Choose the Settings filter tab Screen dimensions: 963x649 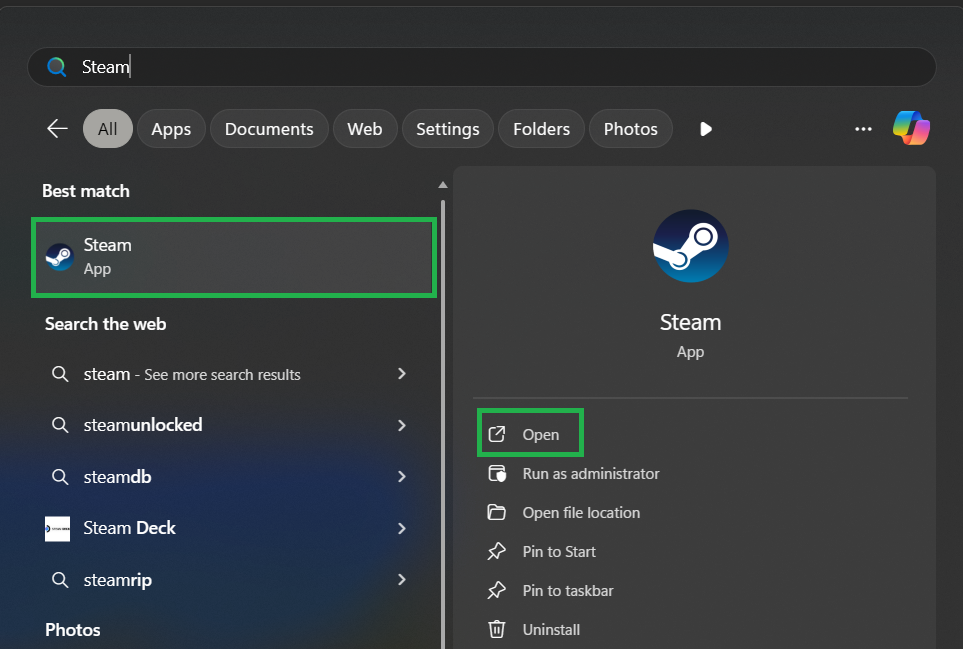[x=447, y=129]
